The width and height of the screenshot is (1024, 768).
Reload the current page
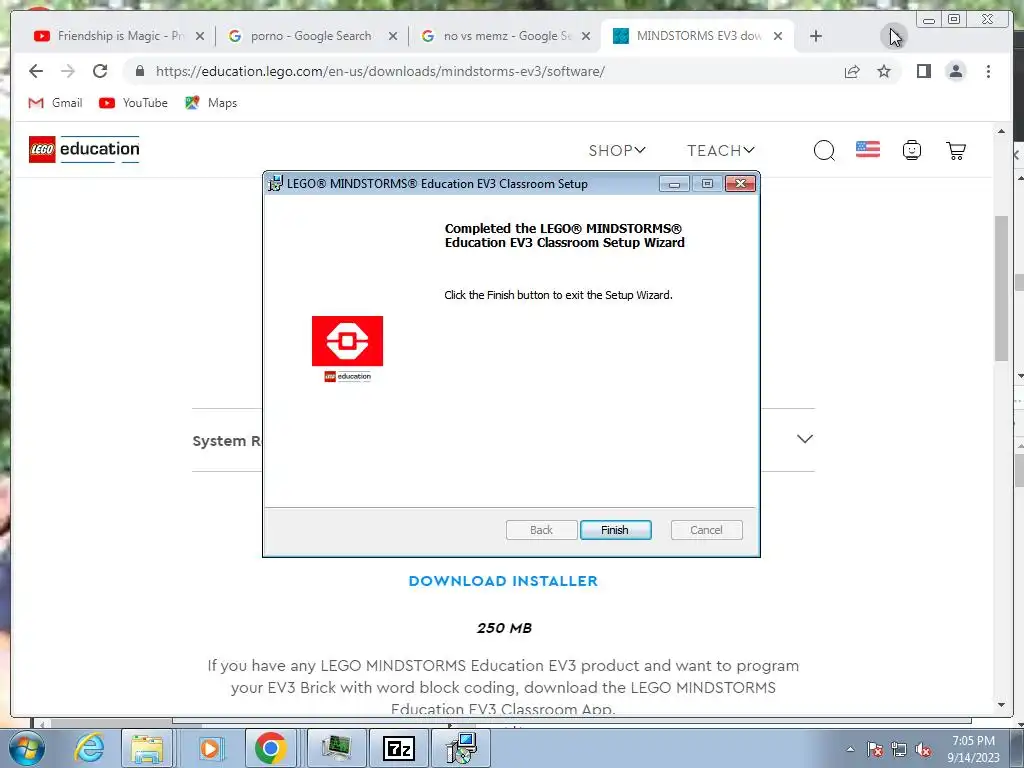(x=100, y=71)
